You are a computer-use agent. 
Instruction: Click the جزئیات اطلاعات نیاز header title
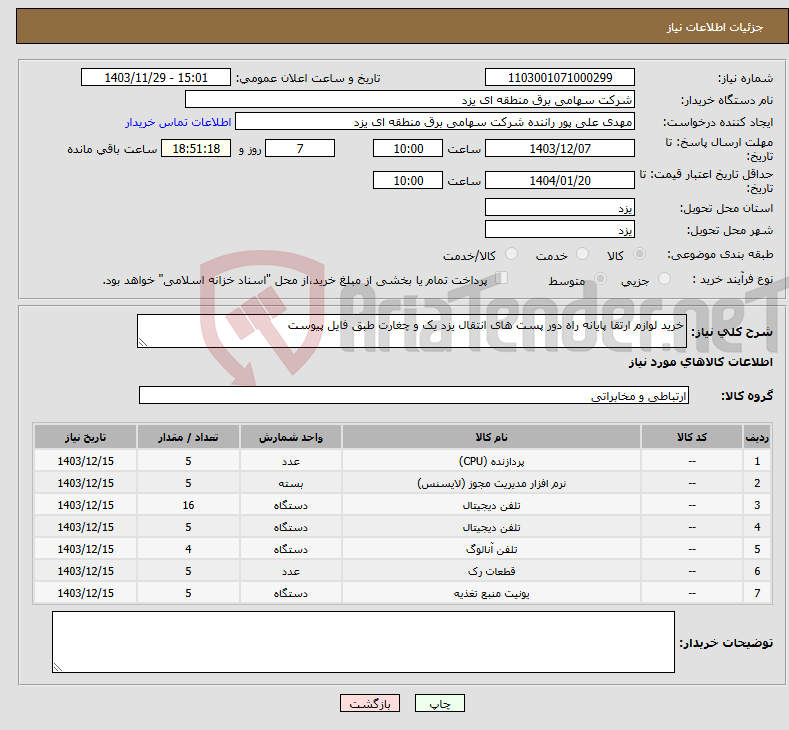tap(715, 27)
